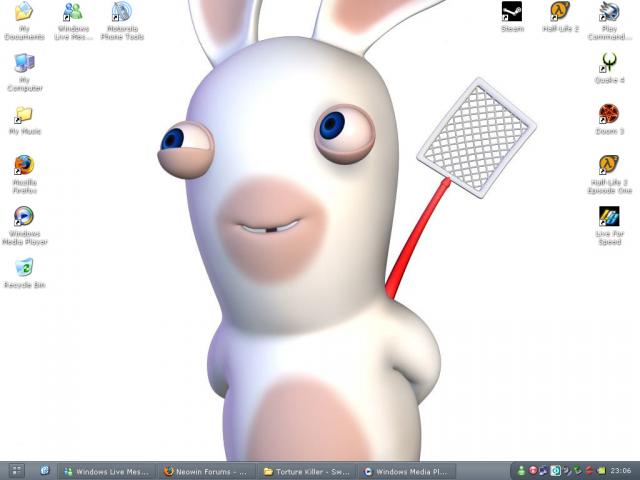Click the teal square tray icon
The height and width of the screenshot is (480, 640).
tap(556, 471)
